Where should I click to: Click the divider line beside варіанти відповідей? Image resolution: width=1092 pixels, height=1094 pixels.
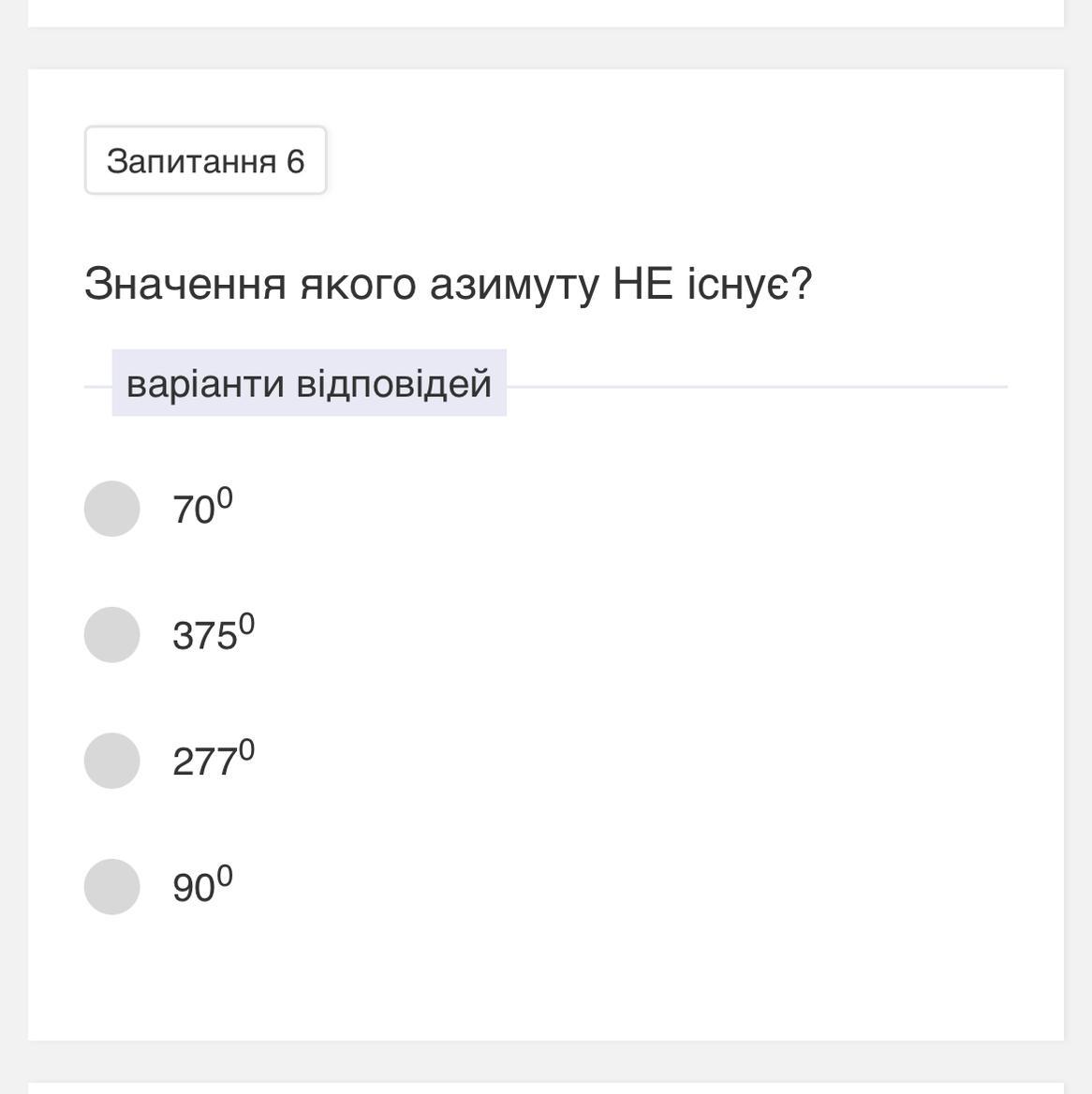coord(755,386)
